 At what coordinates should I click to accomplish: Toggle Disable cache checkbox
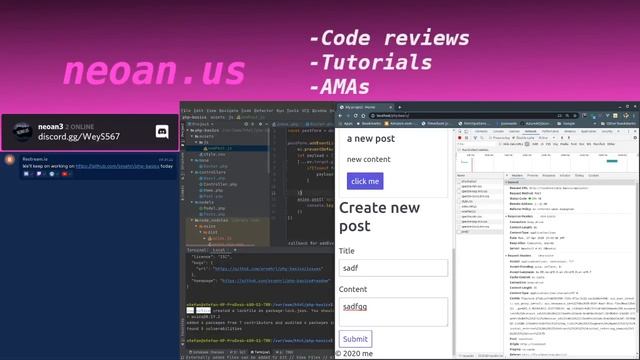[x=513, y=138]
